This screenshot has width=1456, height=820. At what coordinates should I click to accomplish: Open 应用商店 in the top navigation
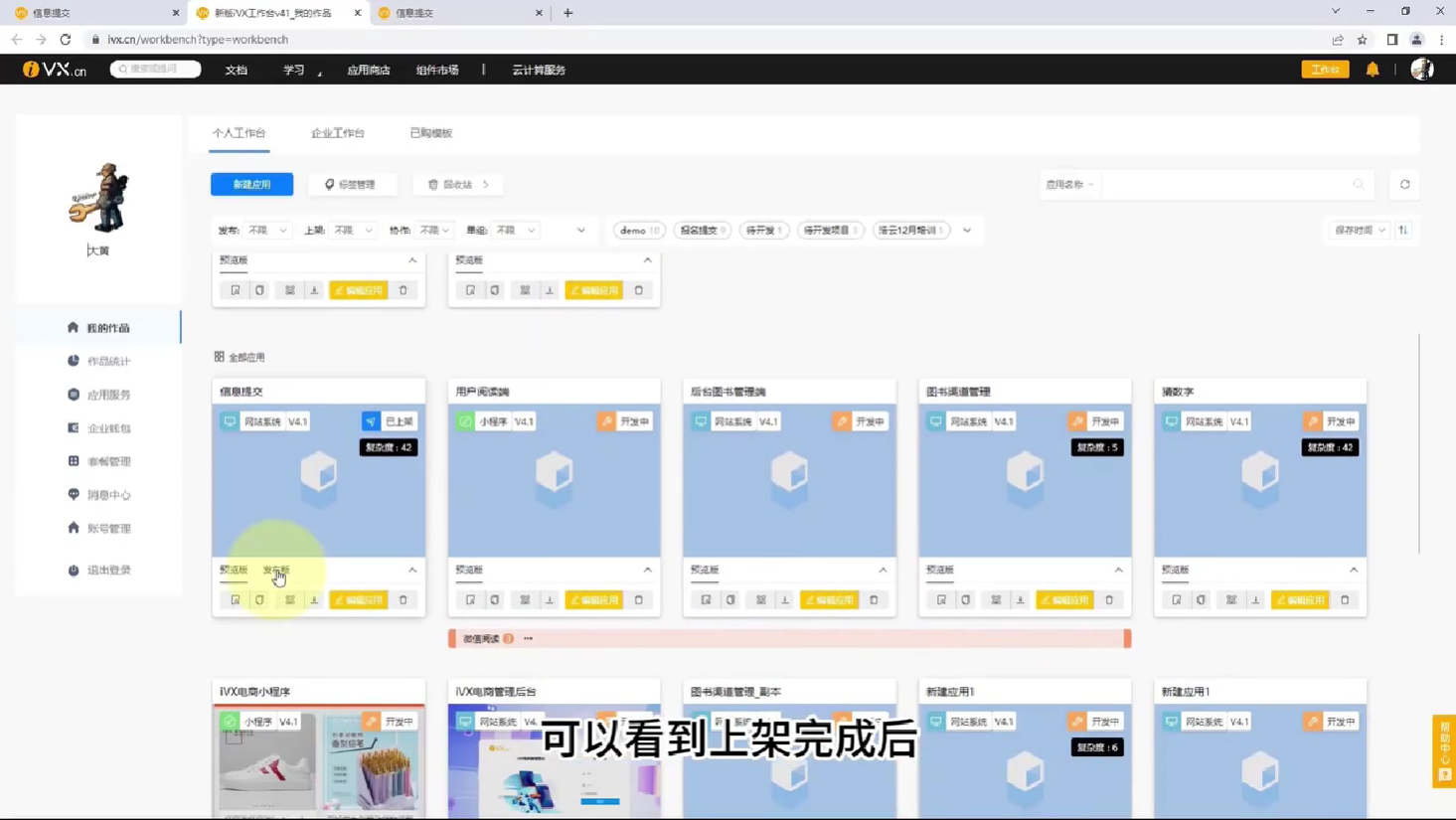pyautogui.click(x=369, y=70)
